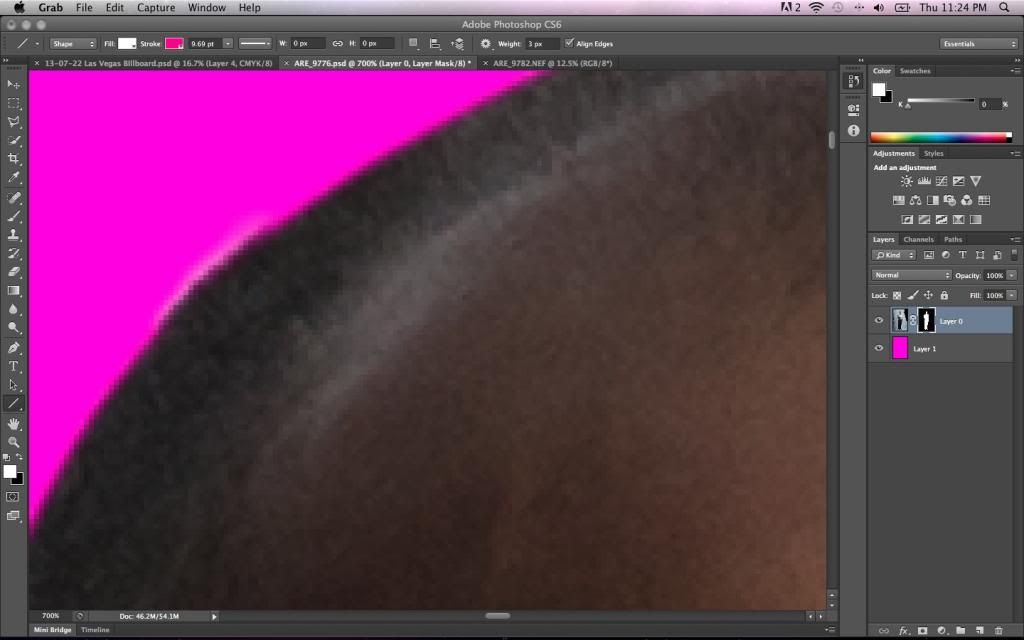Add a Color Balance adjustment
The image size is (1024, 640).
[916, 200]
